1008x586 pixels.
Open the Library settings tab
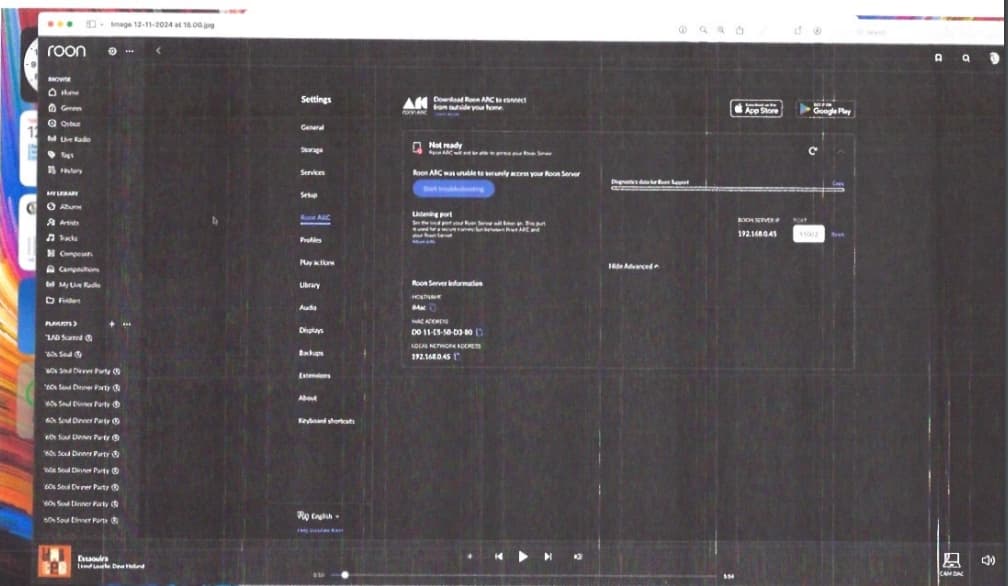tap(309, 285)
